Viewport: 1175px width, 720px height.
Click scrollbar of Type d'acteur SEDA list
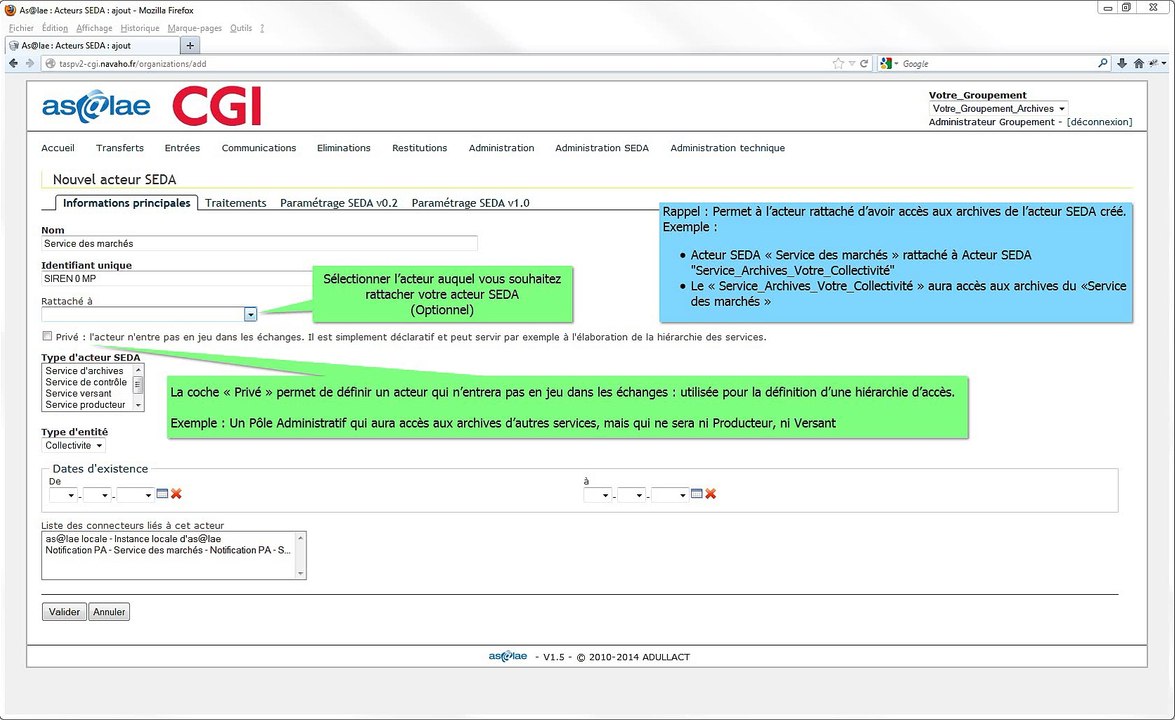[x=138, y=387]
